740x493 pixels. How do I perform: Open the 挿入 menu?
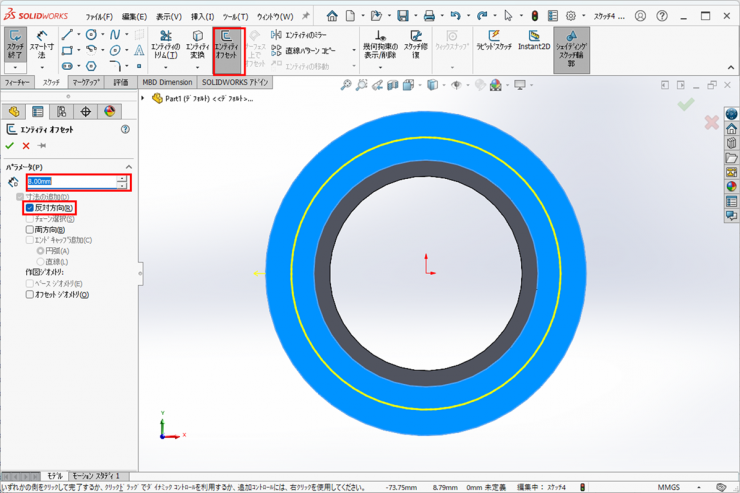[202, 17]
